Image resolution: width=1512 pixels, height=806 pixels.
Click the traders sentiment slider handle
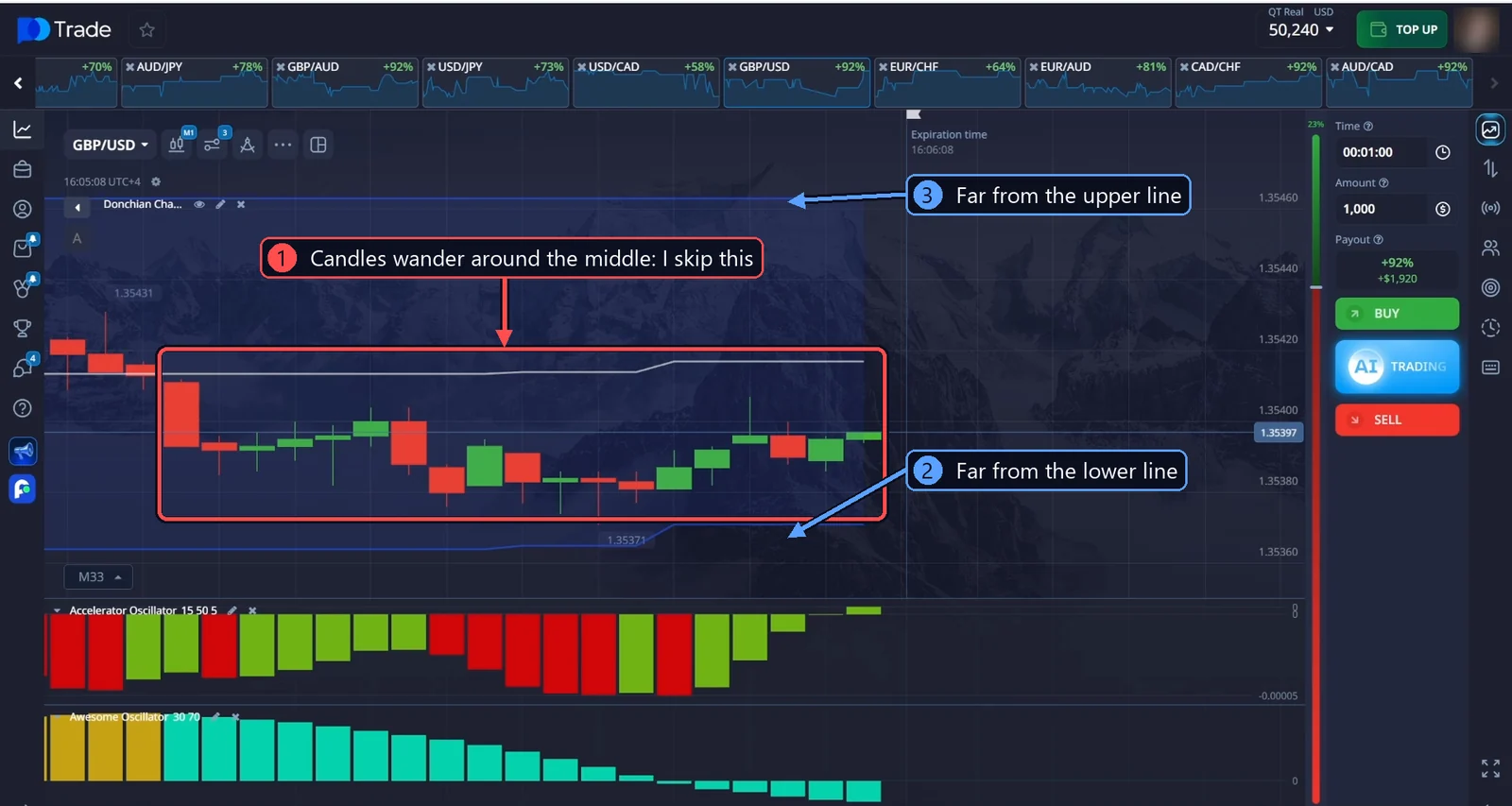(x=1315, y=286)
